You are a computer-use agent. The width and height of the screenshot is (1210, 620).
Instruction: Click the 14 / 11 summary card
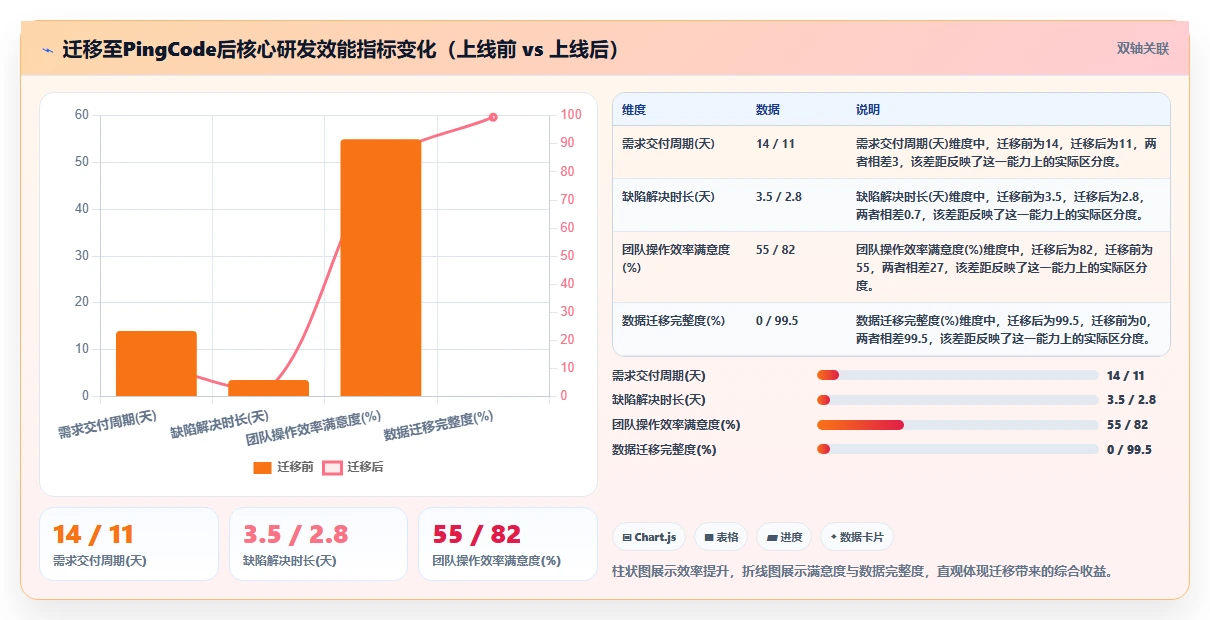[x=129, y=544]
